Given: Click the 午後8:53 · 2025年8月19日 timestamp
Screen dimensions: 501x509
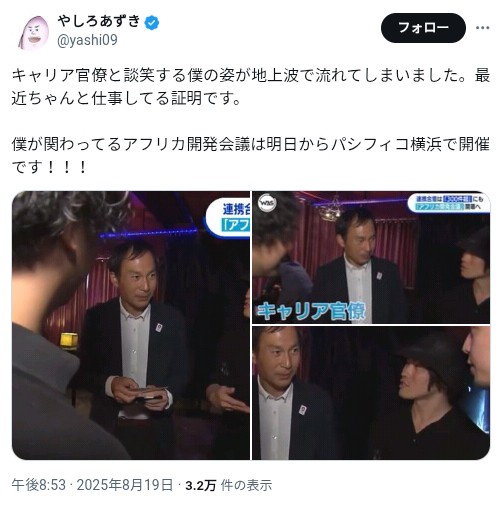Looking at the screenshot, I should (x=92, y=485).
